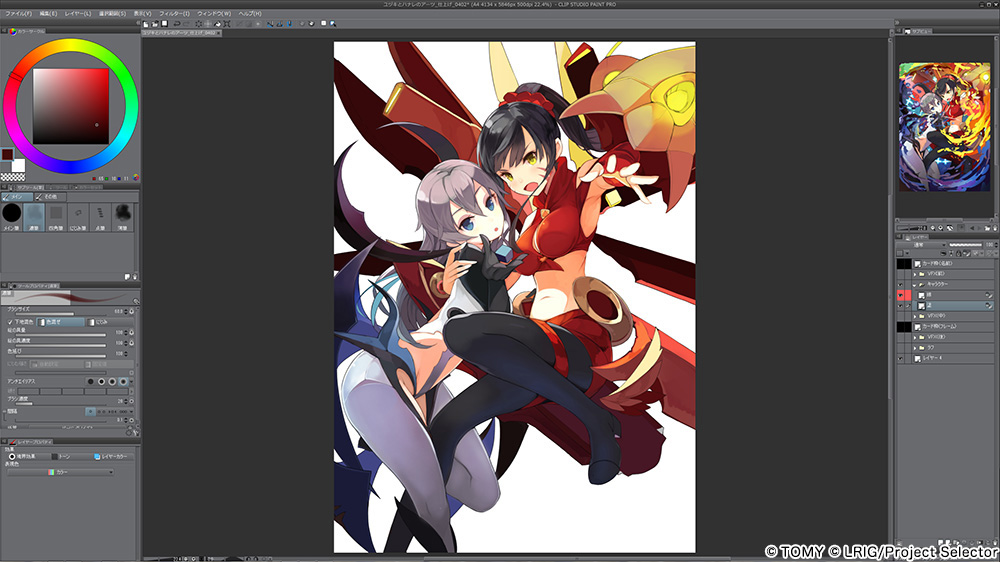Click the Fill bucket toolbar icon
The height and width of the screenshot is (562, 1000).
tap(217, 24)
